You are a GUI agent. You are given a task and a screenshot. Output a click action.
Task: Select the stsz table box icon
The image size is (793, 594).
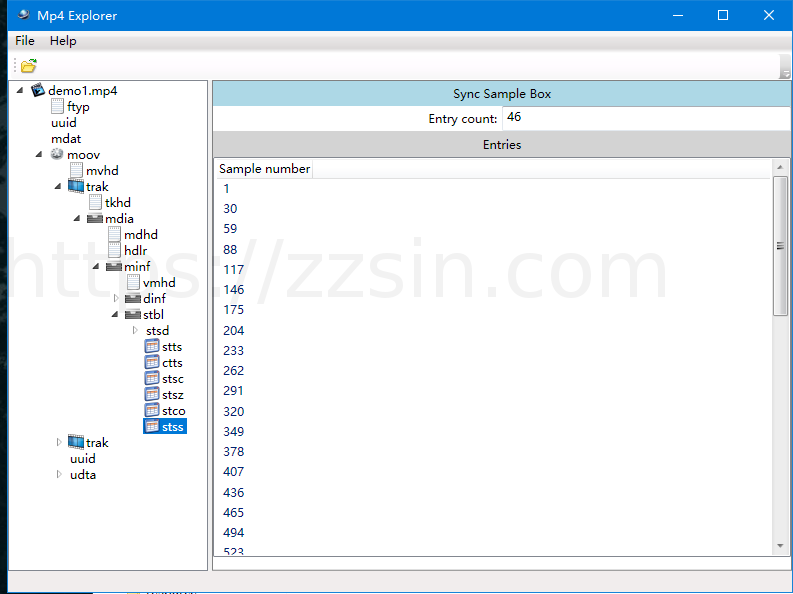pos(152,395)
